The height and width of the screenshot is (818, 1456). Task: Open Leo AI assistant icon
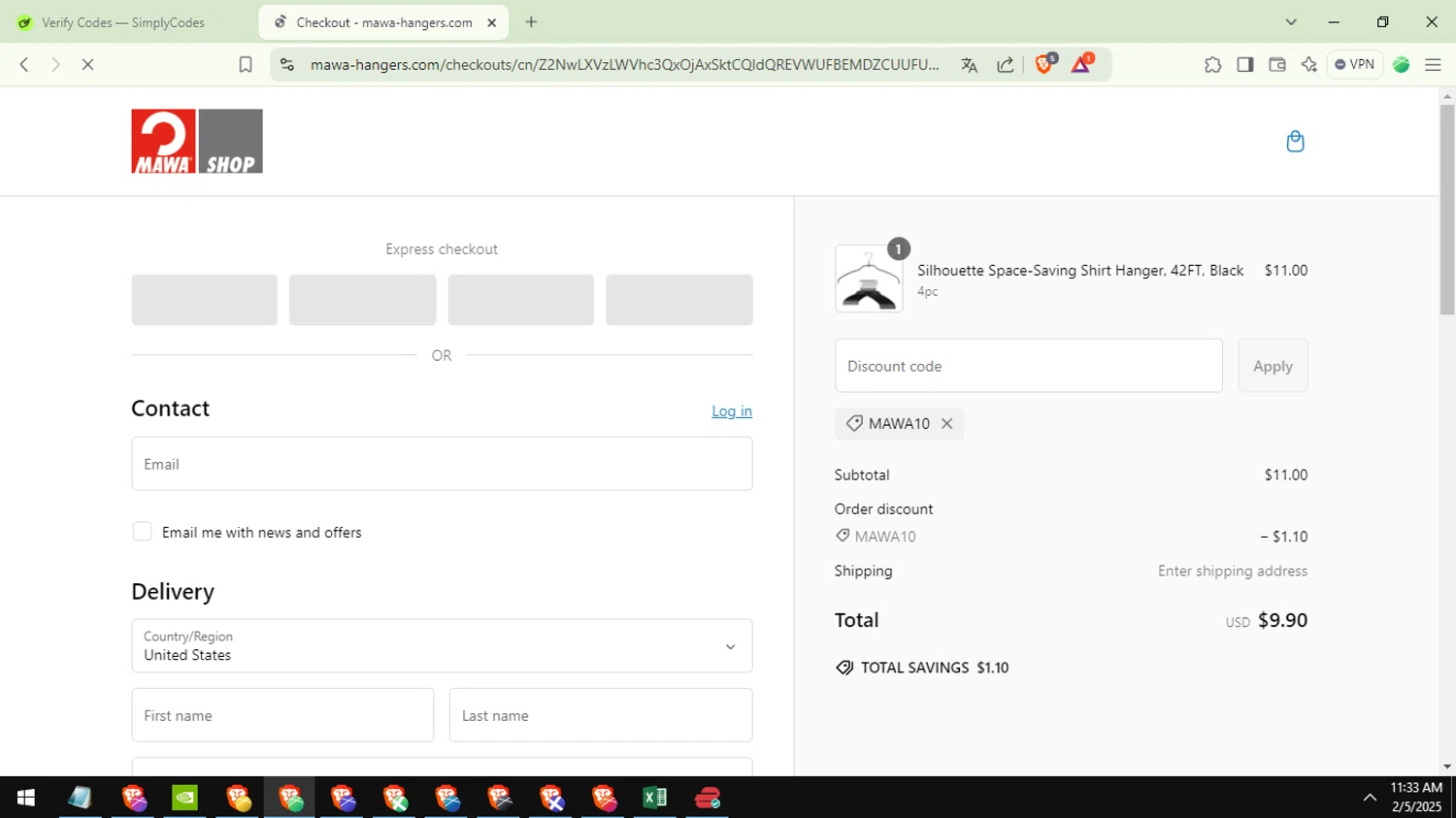[x=1309, y=65]
